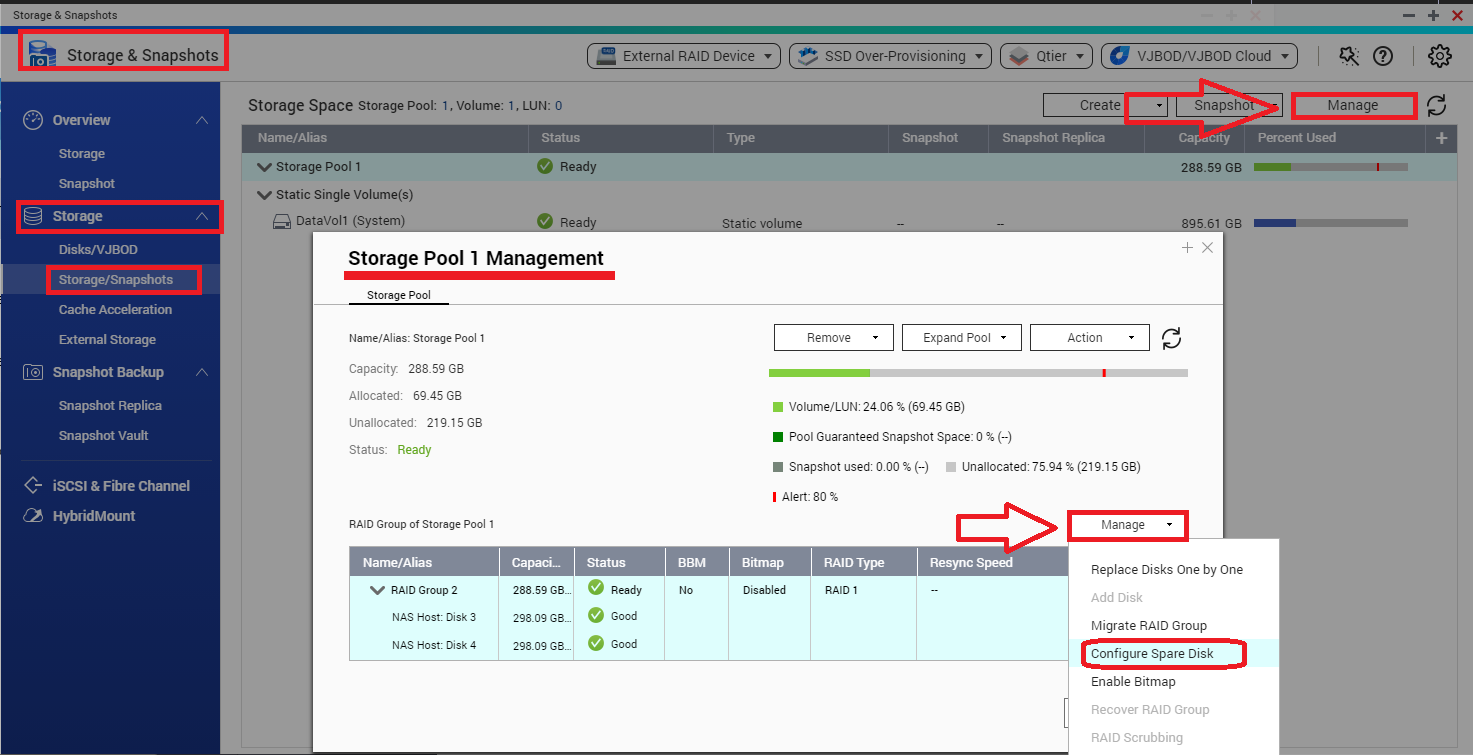Click the Manage button in Storage Space
The height and width of the screenshot is (755, 1473).
1352,105
